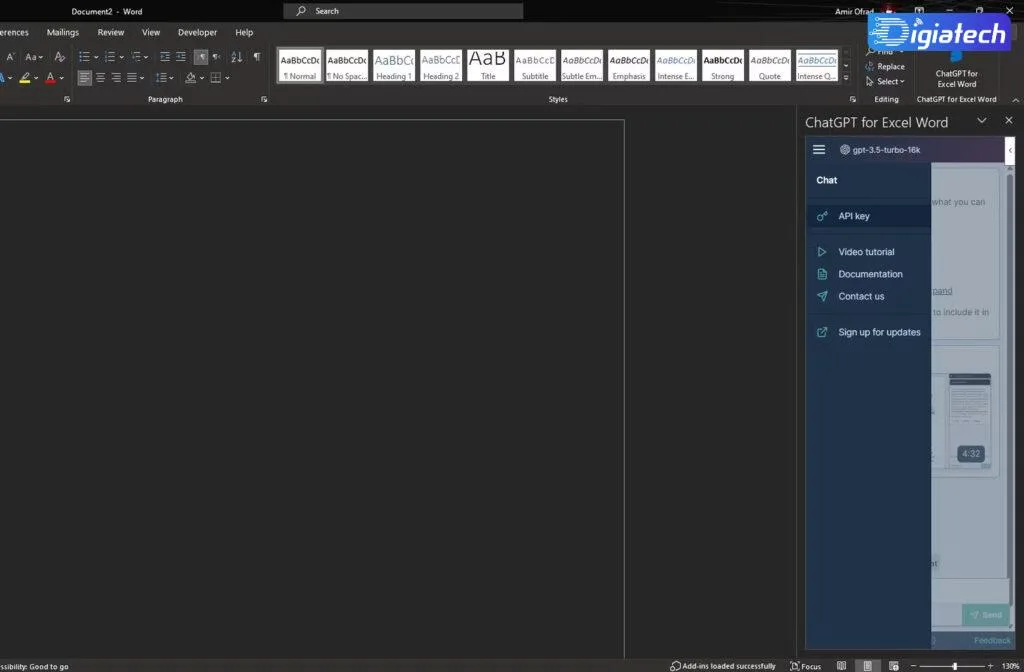Screen dimensions: 1024x672
Task: Expand the Styles gallery more arrow
Action: (x=846, y=78)
